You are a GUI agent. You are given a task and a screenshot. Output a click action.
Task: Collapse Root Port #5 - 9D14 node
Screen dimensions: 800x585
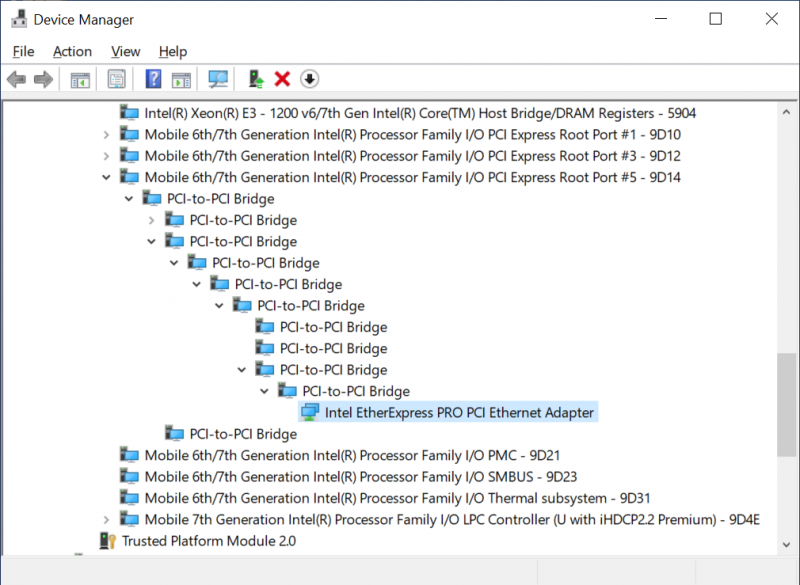(x=106, y=177)
